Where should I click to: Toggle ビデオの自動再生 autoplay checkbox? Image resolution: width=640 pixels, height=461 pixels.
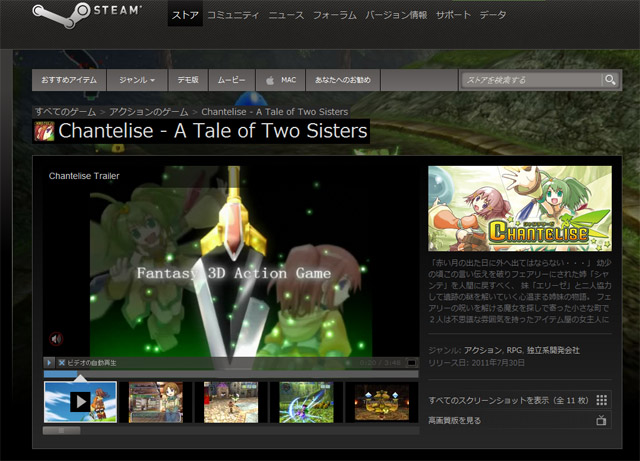pos(62,363)
